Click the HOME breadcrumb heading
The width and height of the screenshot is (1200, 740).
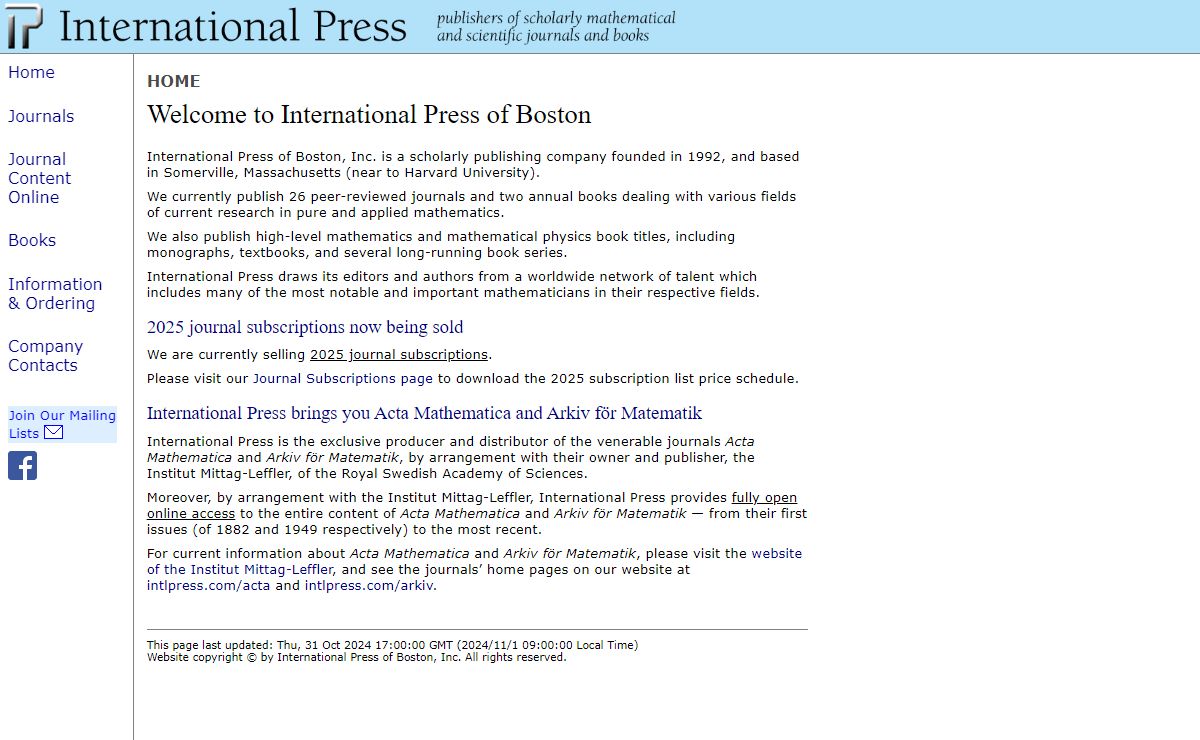174,82
